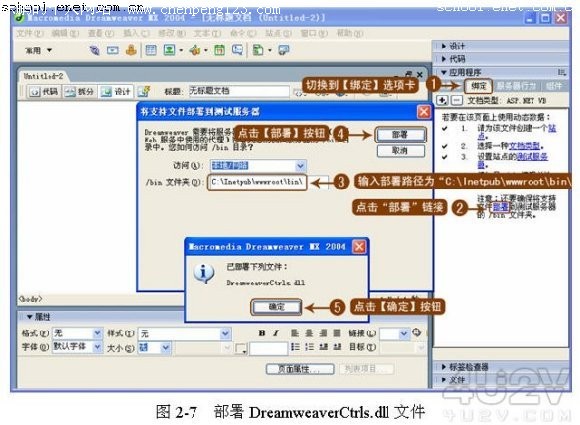This screenshot has height=425, width=580.
Task: Click the plus button in bindings panel
Action: coord(442,100)
